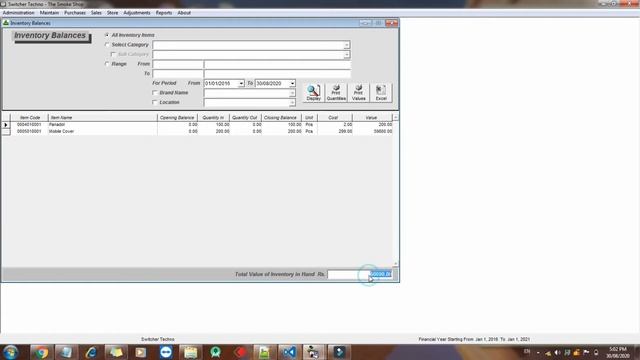Viewport: 640px width, 360px height.
Task: Open the period To date picker arrow
Action: [x=292, y=83]
